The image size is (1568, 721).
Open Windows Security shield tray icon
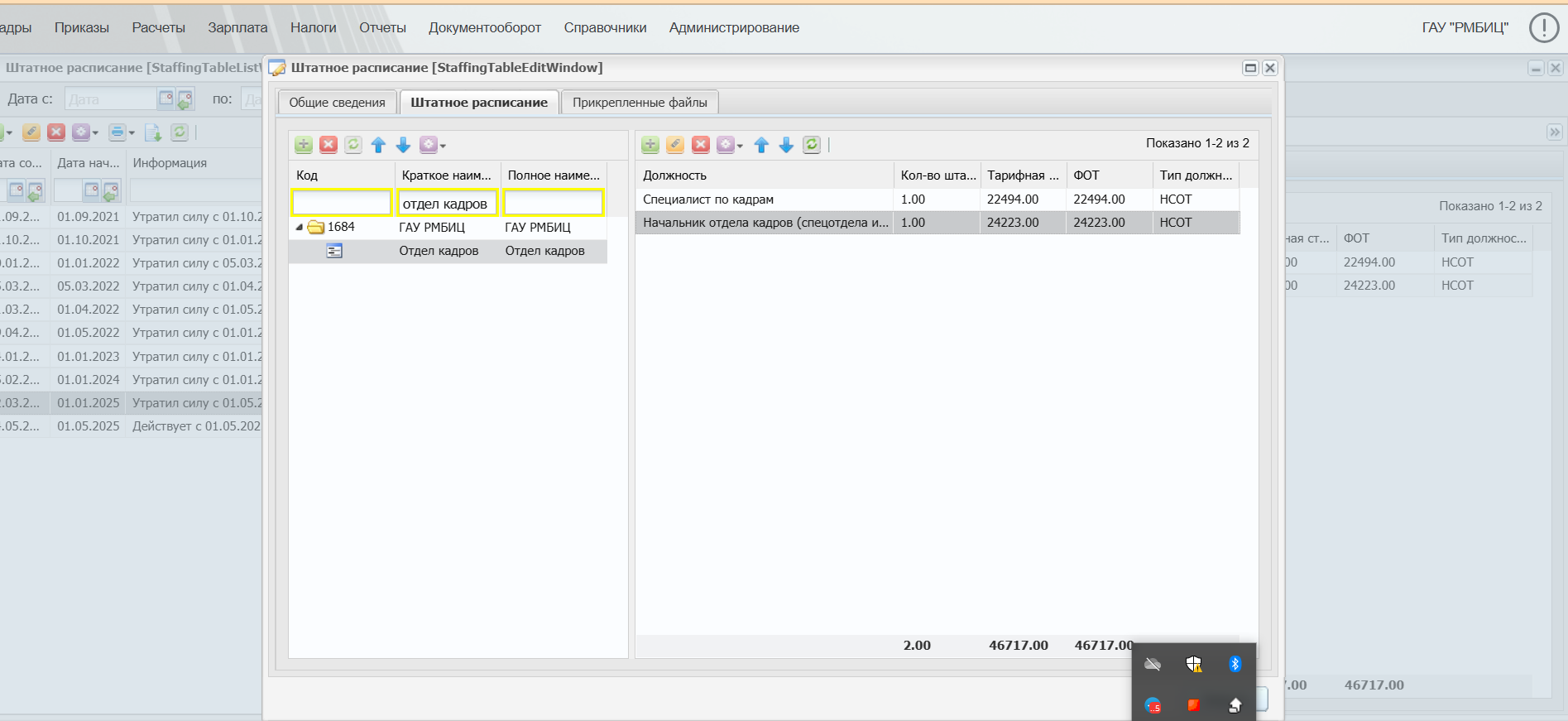[1193, 664]
